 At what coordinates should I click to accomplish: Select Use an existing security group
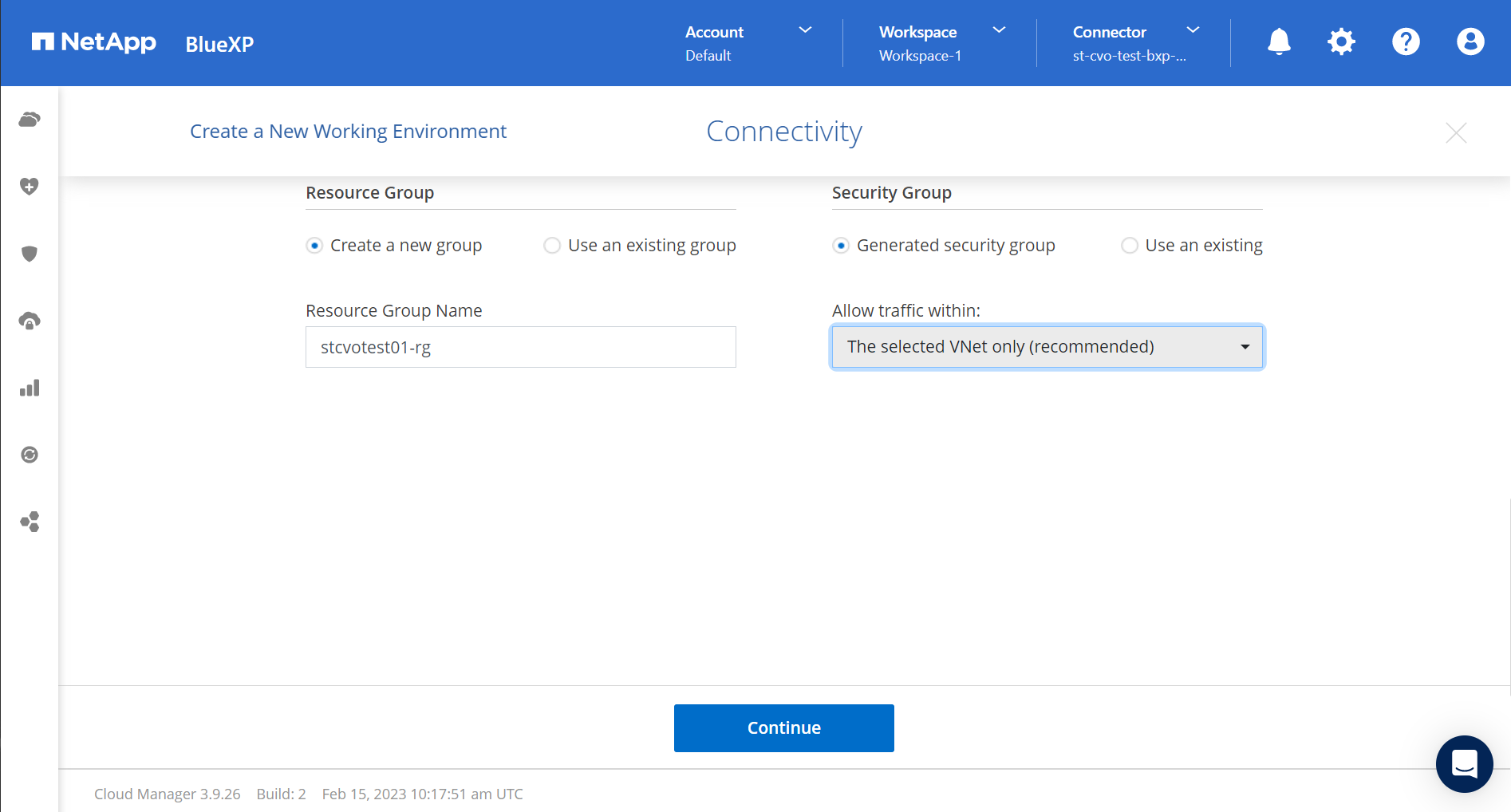pos(1130,245)
